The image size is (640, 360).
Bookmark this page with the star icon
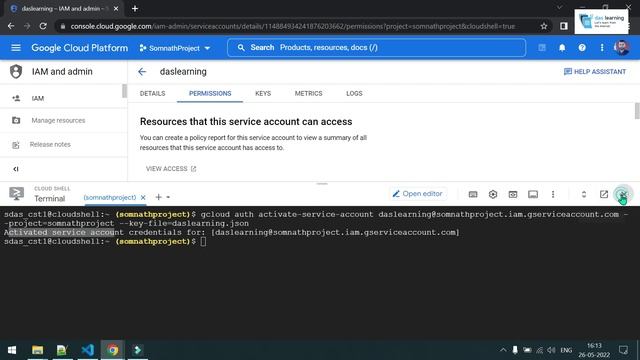click(x=544, y=26)
